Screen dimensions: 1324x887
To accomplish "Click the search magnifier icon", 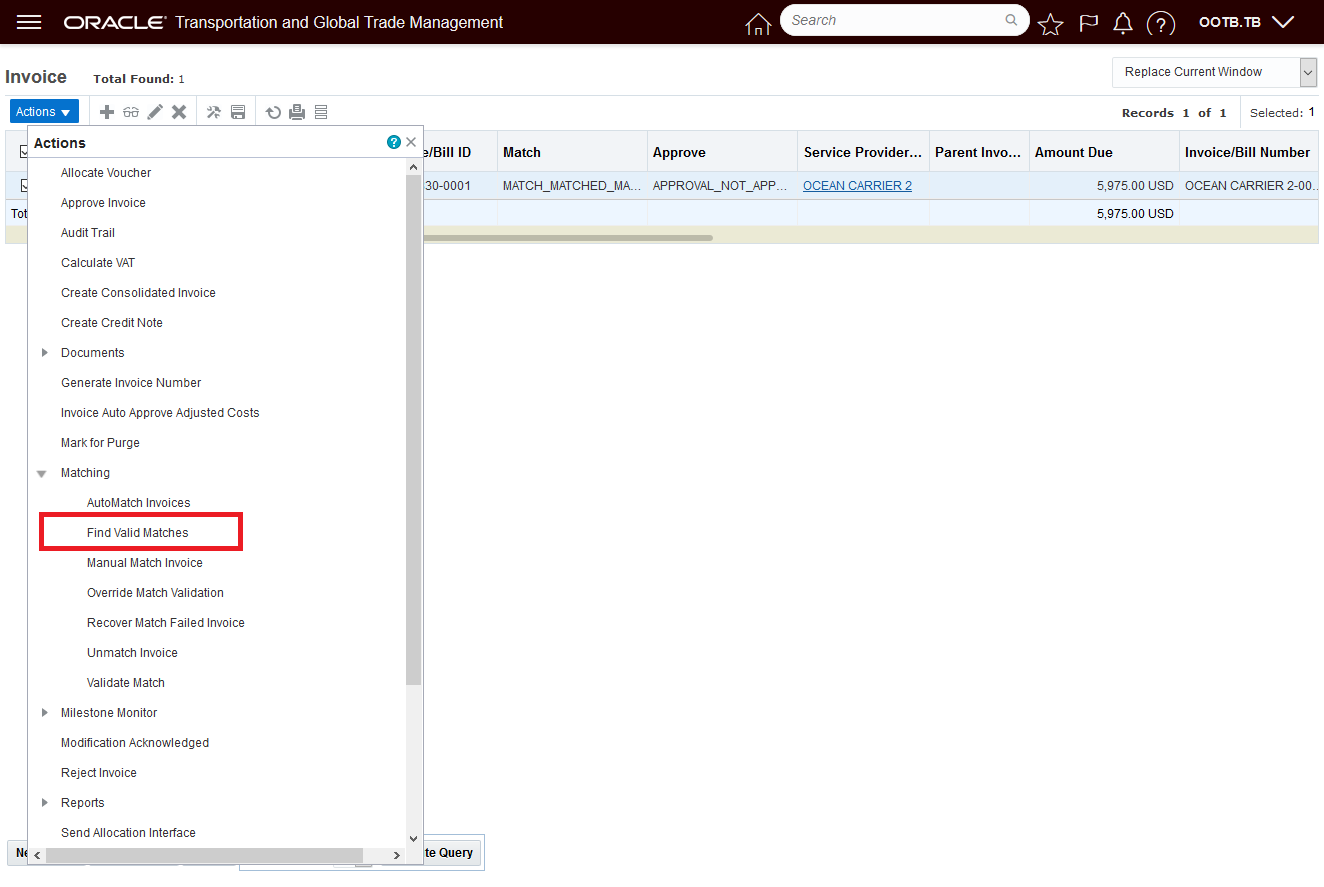I will click(1011, 20).
